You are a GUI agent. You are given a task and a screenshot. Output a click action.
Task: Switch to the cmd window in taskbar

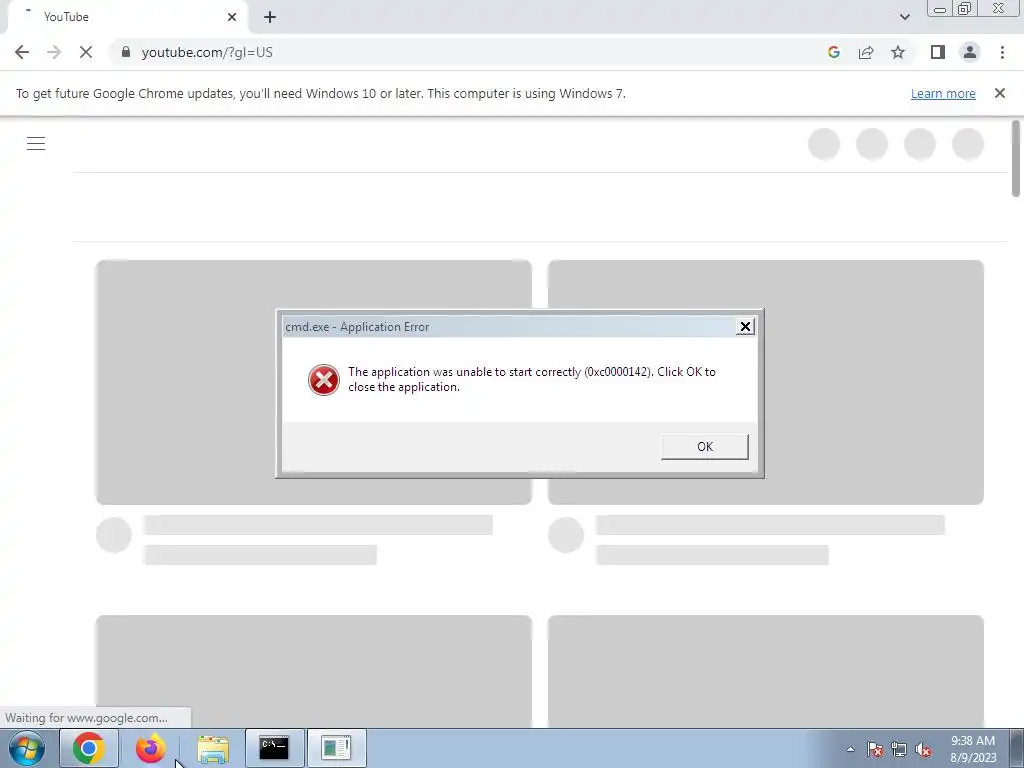274,748
